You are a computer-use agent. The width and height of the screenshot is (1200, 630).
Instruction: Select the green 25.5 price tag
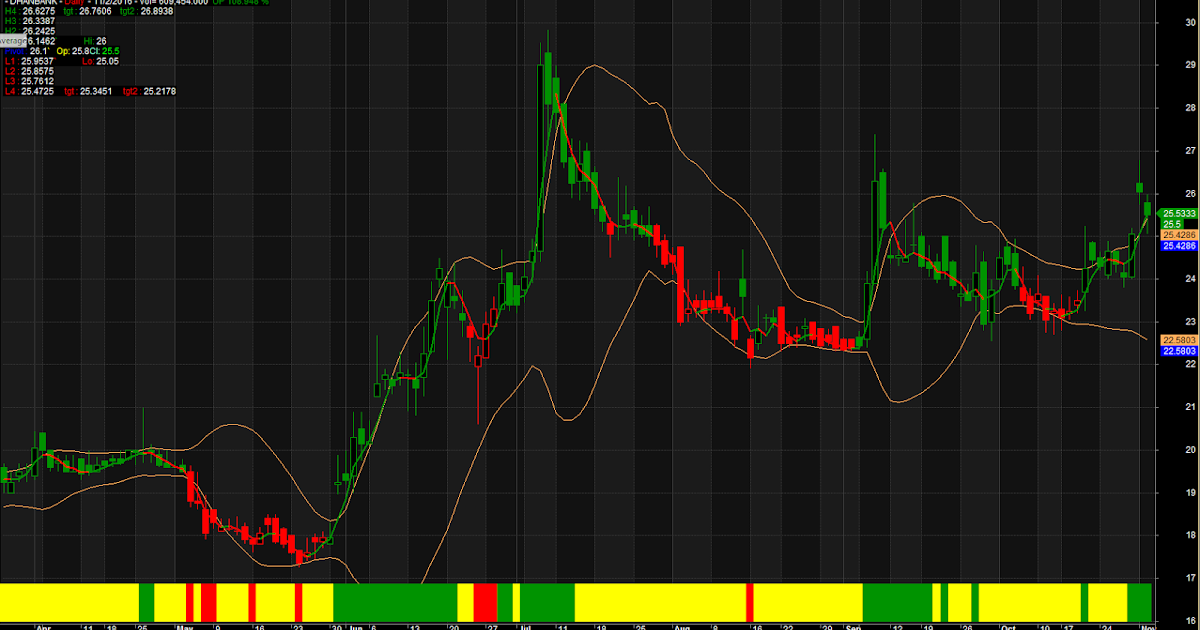click(x=1172, y=224)
